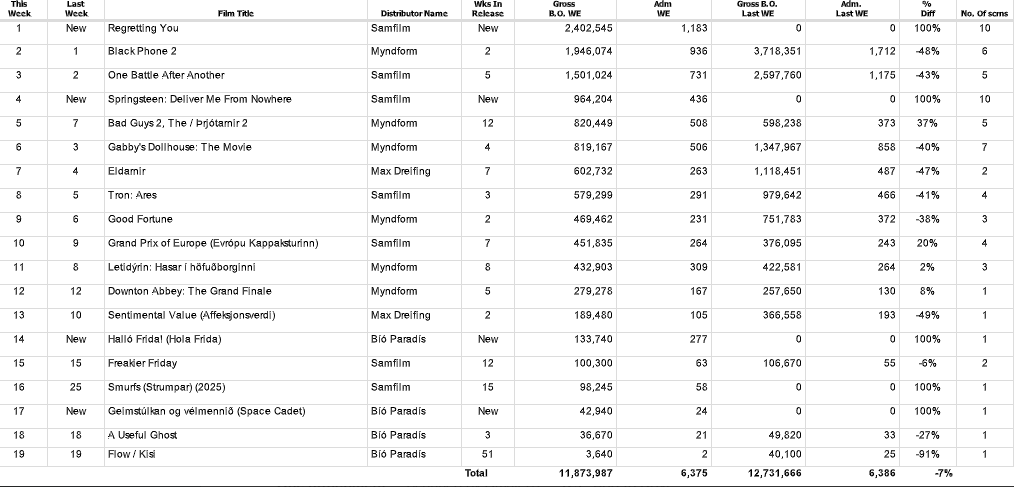Click the Wks In Release column header

[488, 9]
